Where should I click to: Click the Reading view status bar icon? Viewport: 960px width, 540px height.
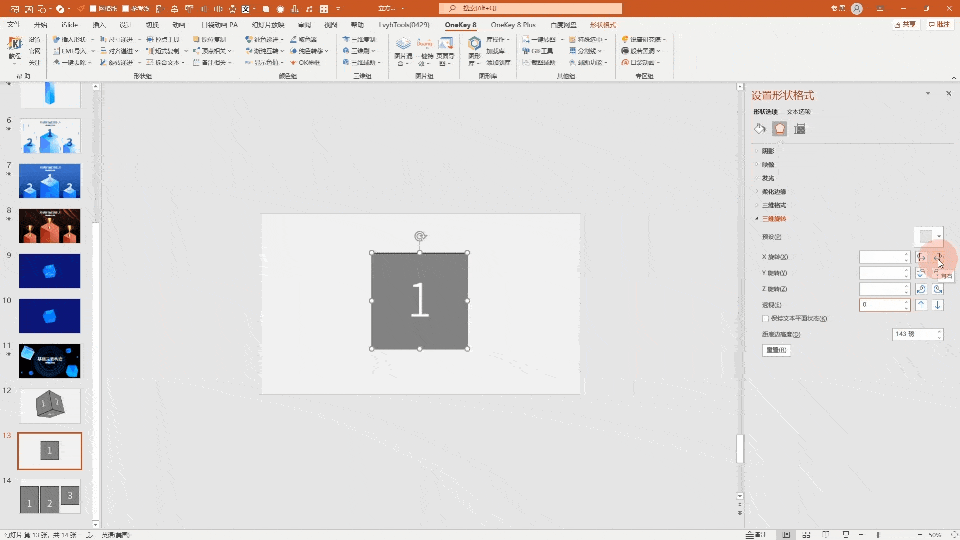pyautogui.click(x=826, y=534)
